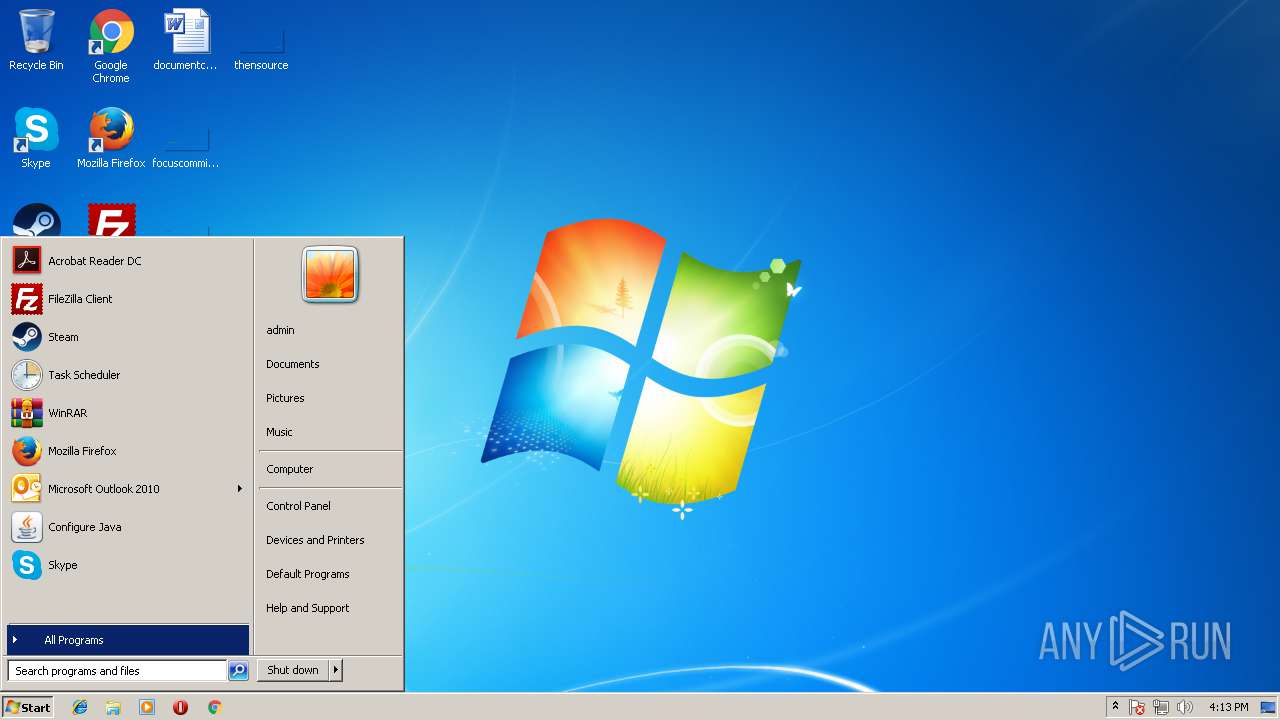Click the Shut down button
This screenshot has width=1280, height=720.
coord(293,670)
